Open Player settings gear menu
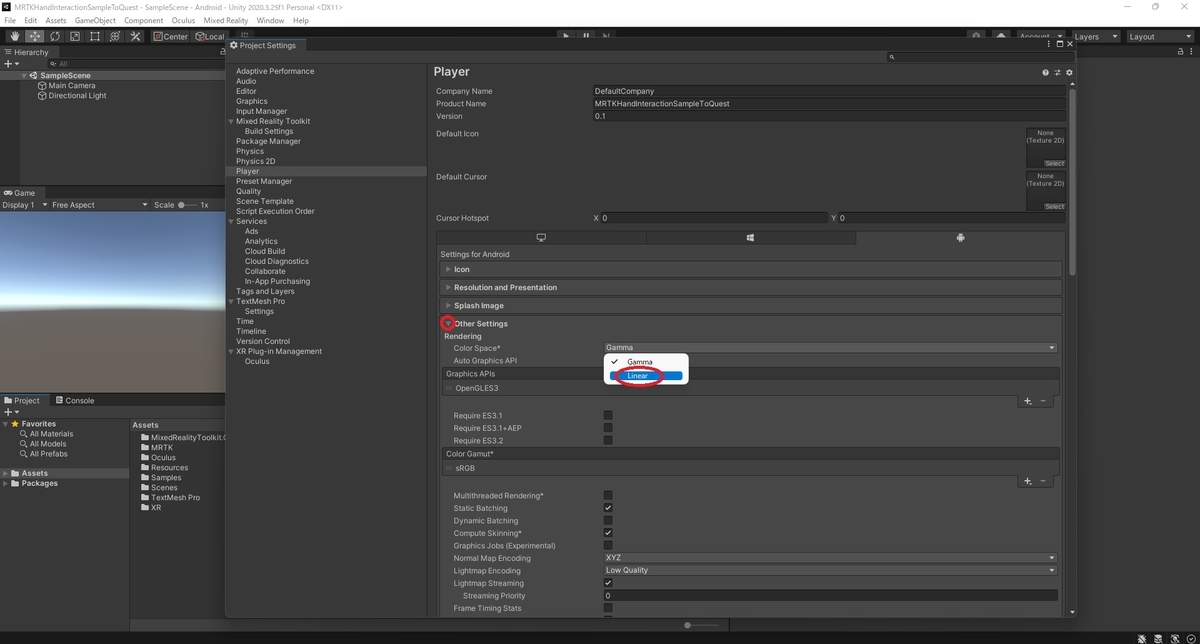Image resolution: width=1200 pixels, height=644 pixels. click(x=1069, y=72)
